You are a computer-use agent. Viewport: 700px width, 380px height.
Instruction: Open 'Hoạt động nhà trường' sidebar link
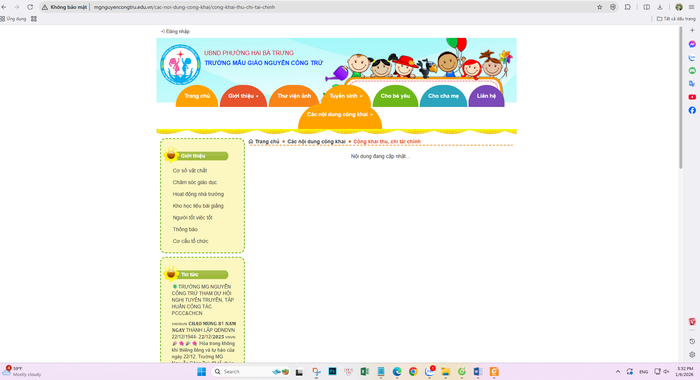tap(198, 194)
